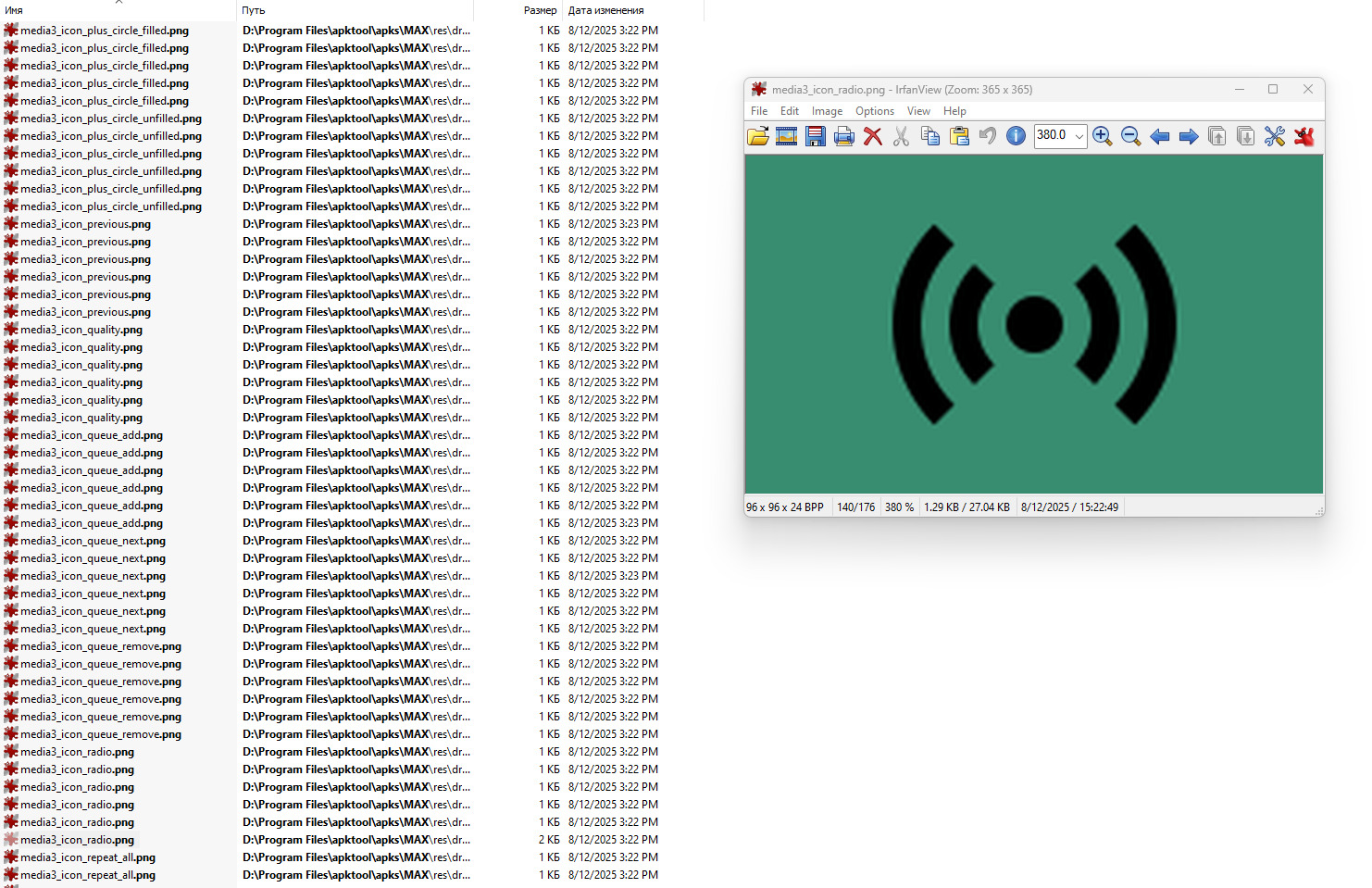Save the image using the floppy icon
1372x888 pixels.
pos(816,136)
